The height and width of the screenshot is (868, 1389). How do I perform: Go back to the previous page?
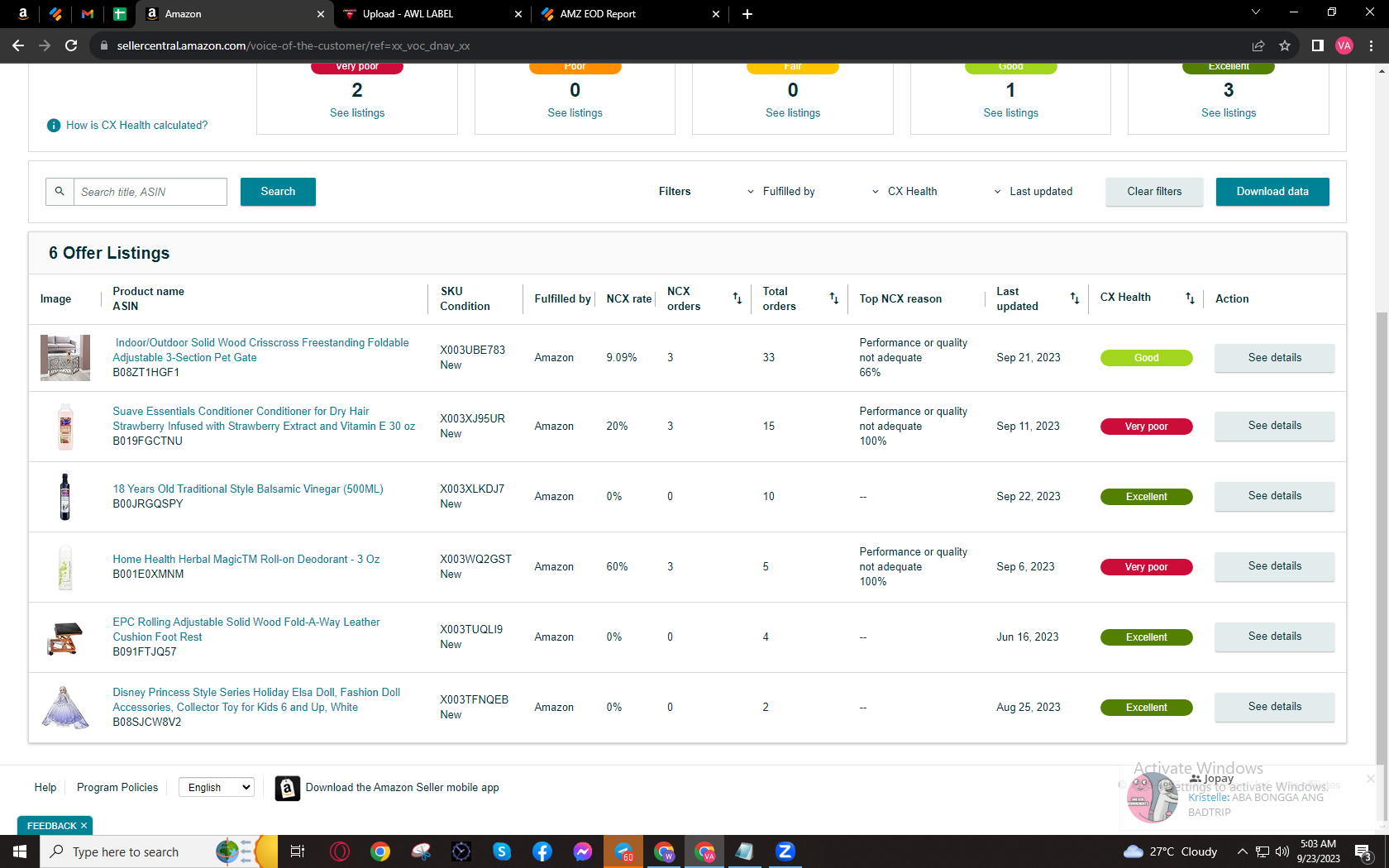point(18,45)
